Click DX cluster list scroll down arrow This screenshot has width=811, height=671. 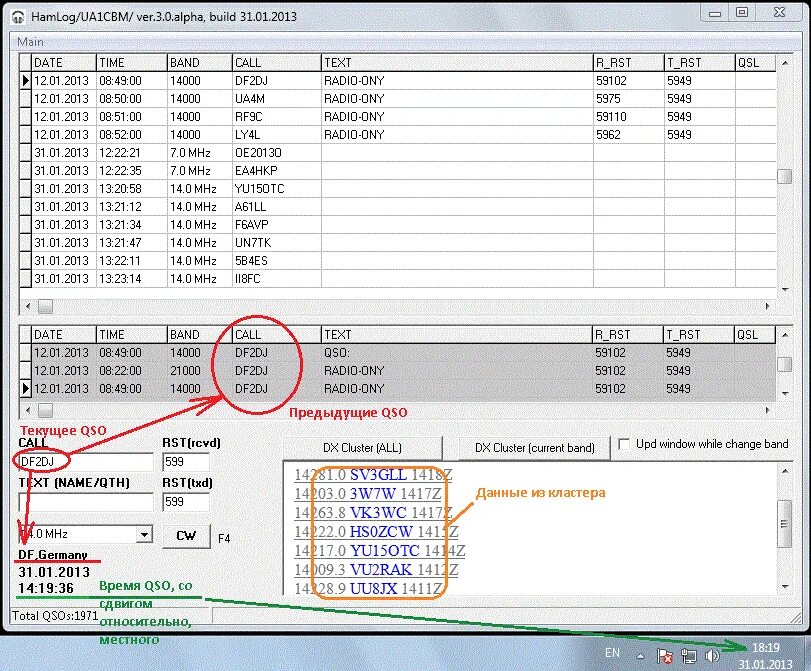tap(785, 587)
